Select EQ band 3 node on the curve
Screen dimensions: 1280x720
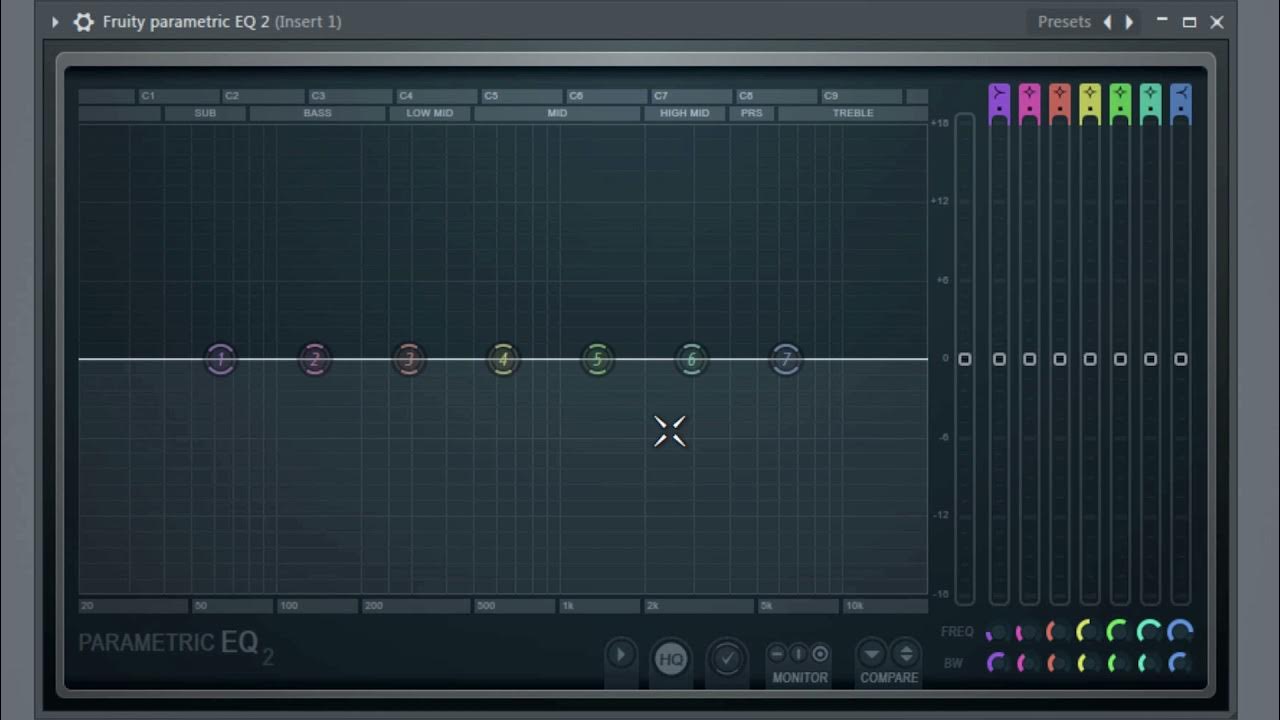pyautogui.click(x=409, y=359)
